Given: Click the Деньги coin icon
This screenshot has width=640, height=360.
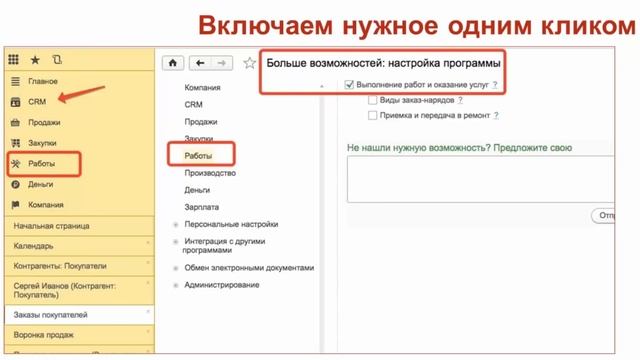Looking at the screenshot, I should click(x=16, y=184).
